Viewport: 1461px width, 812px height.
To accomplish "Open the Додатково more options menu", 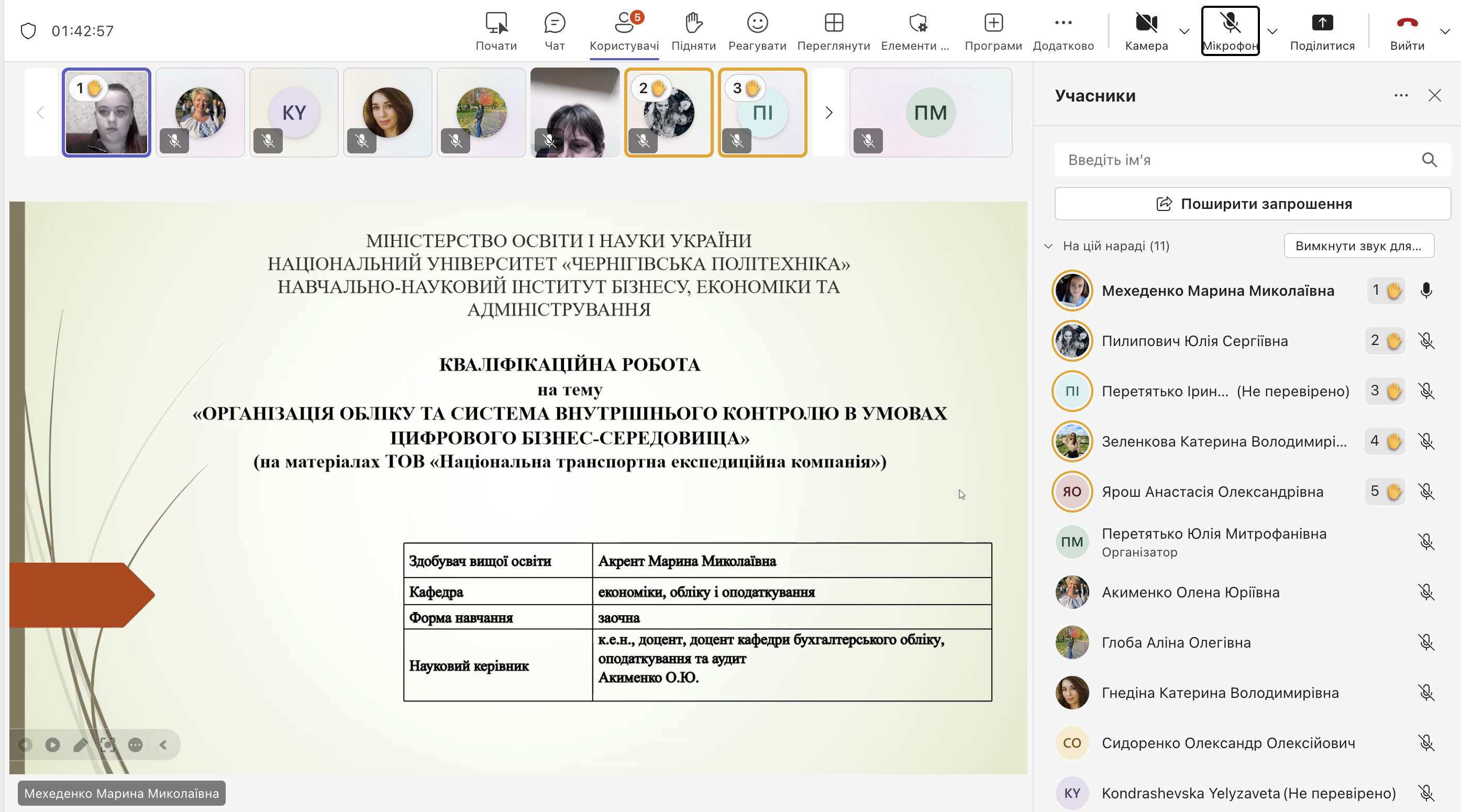I will tap(1063, 23).
